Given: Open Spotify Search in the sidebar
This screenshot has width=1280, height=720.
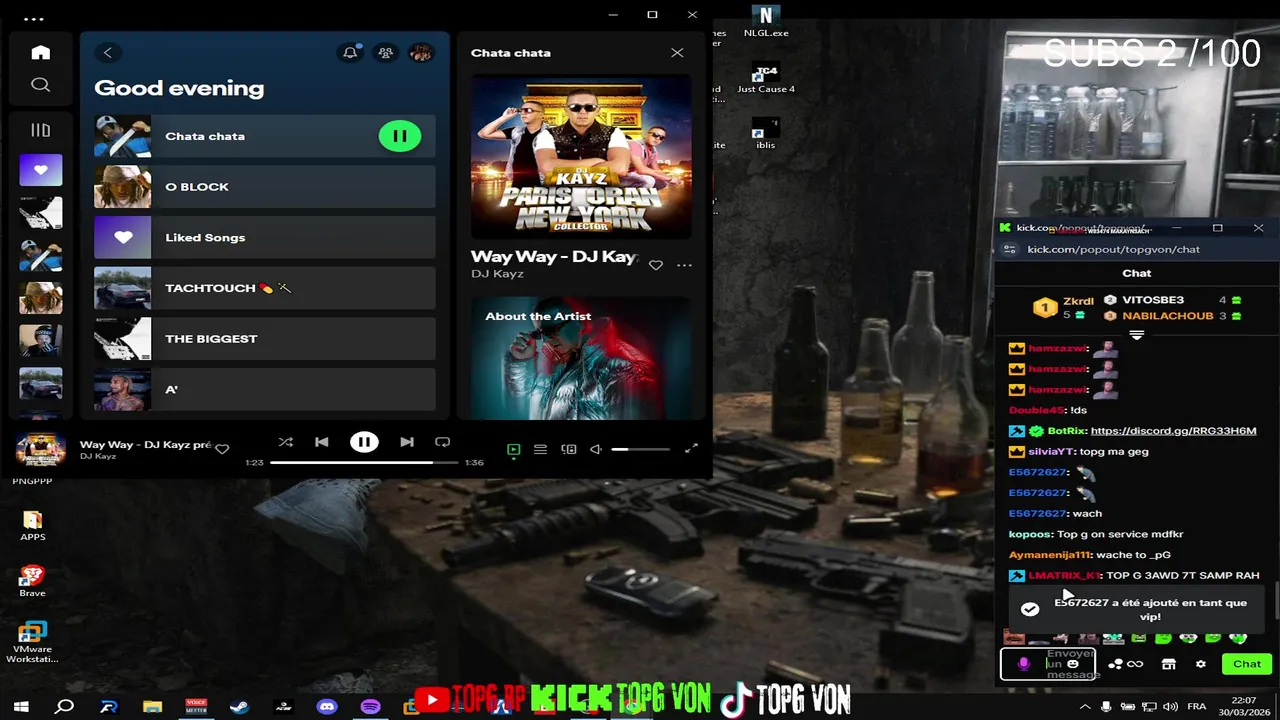Looking at the screenshot, I should click(41, 85).
